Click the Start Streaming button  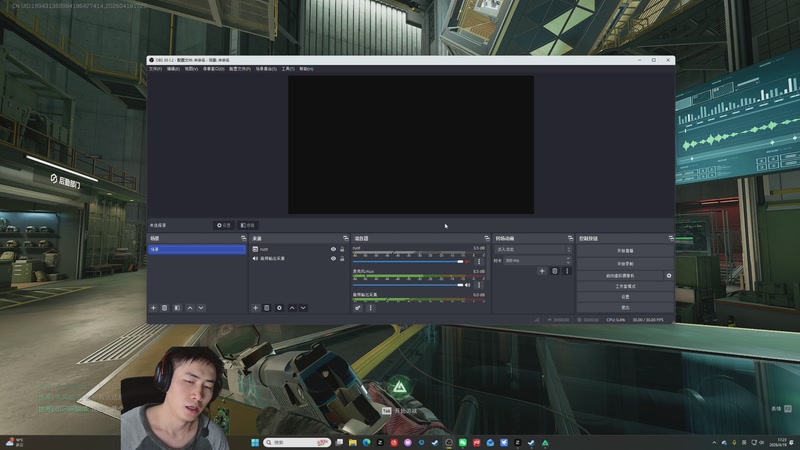[625, 249]
